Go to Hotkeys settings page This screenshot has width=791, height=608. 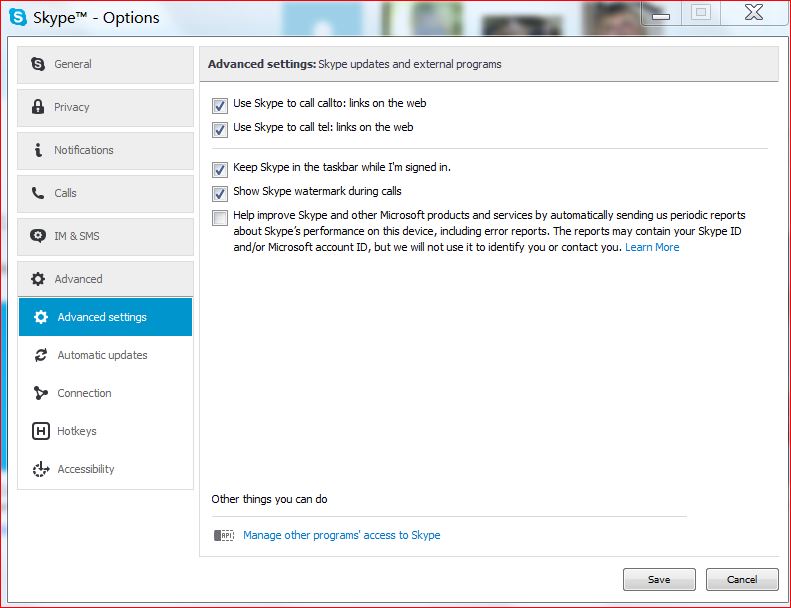pos(105,431)
